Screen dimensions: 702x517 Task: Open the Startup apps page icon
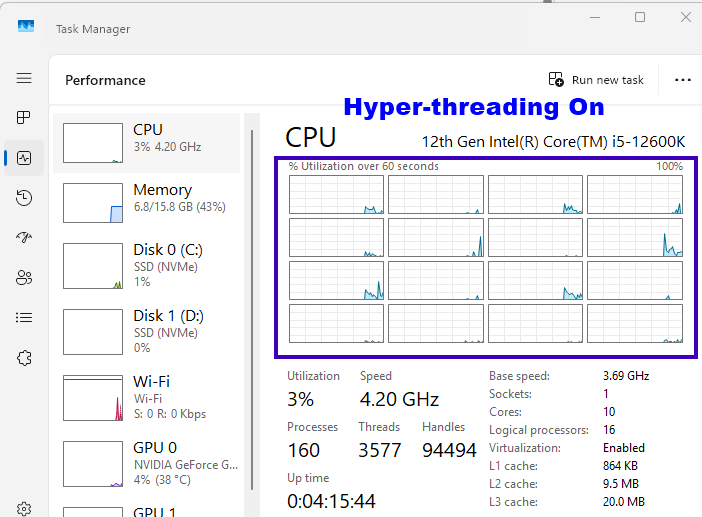coord(24,237)
